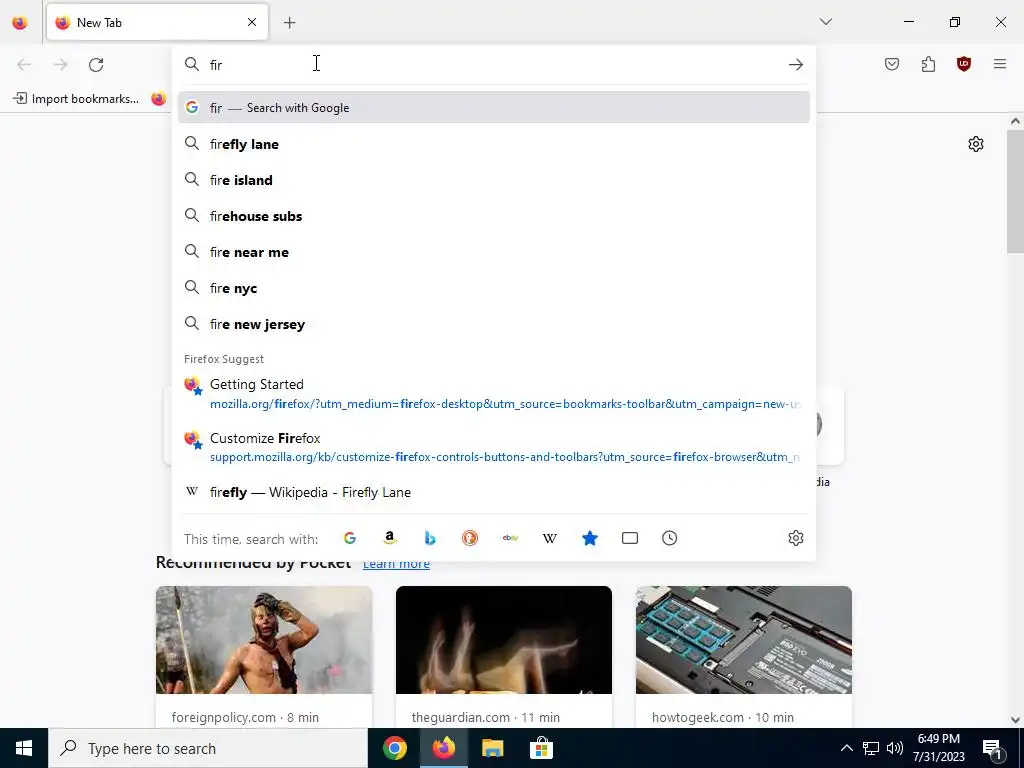Screen dimensions: 1024x768
Task: Close the New Tab tab
Action: (252, 22)
